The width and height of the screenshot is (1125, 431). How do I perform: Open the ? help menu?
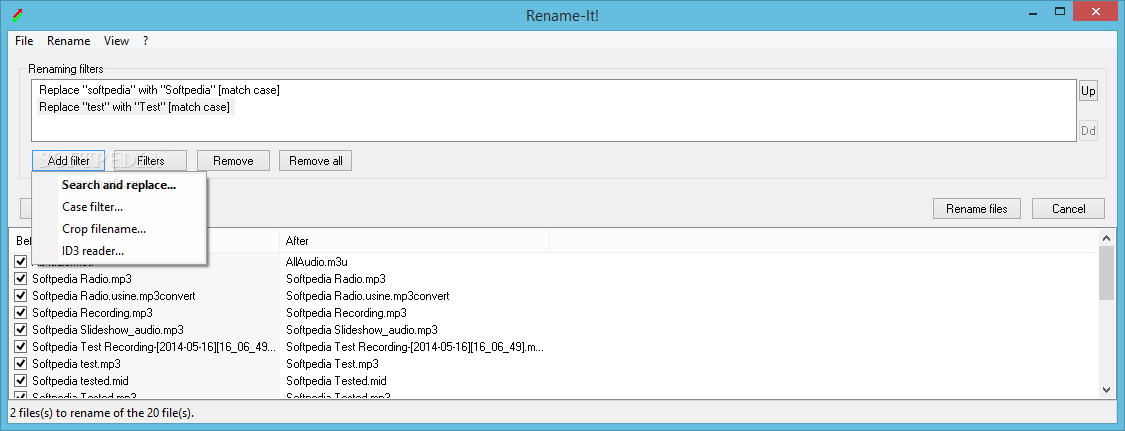coord(146,41)
